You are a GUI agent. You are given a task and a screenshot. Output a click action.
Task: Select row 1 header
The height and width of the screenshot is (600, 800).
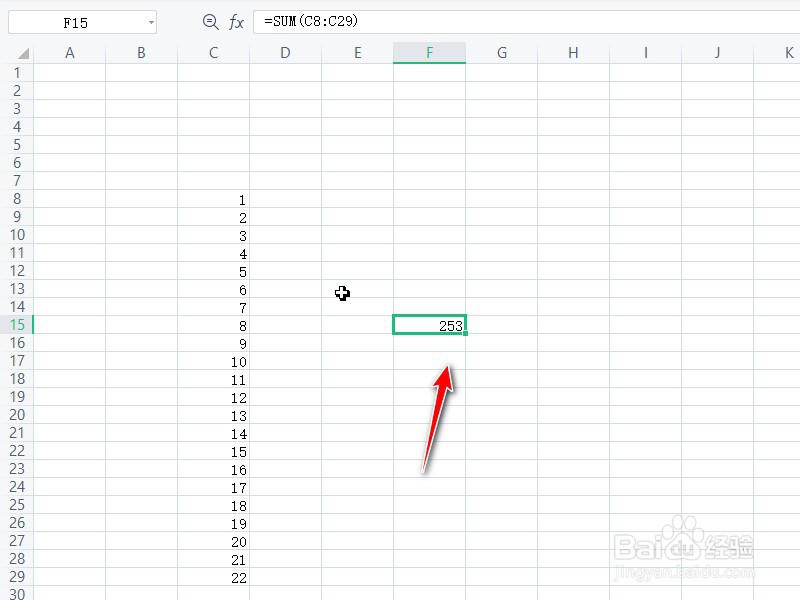[17, 73]
